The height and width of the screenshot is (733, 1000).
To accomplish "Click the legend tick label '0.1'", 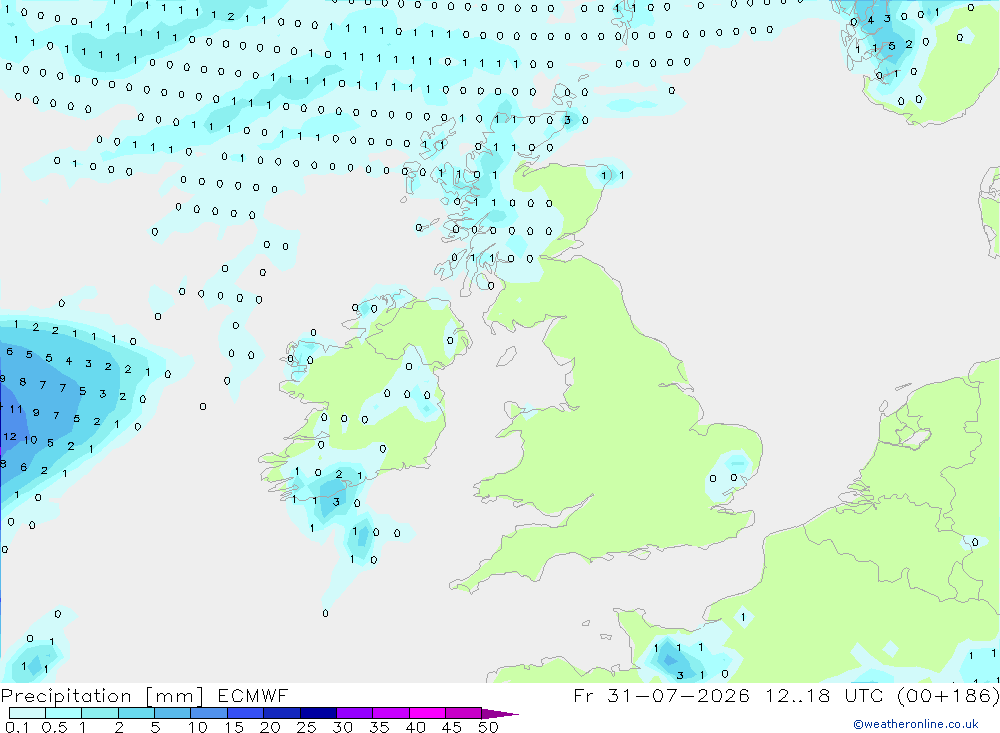I will pos(17,727).
